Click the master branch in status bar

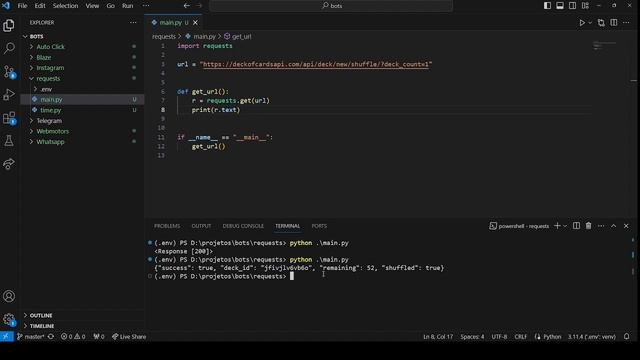tap(31, 336)
